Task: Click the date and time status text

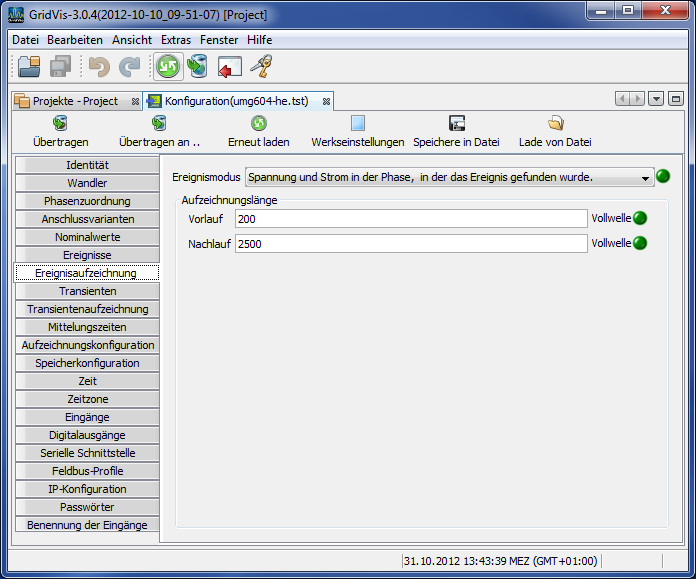Action: (x=501, y=561)
